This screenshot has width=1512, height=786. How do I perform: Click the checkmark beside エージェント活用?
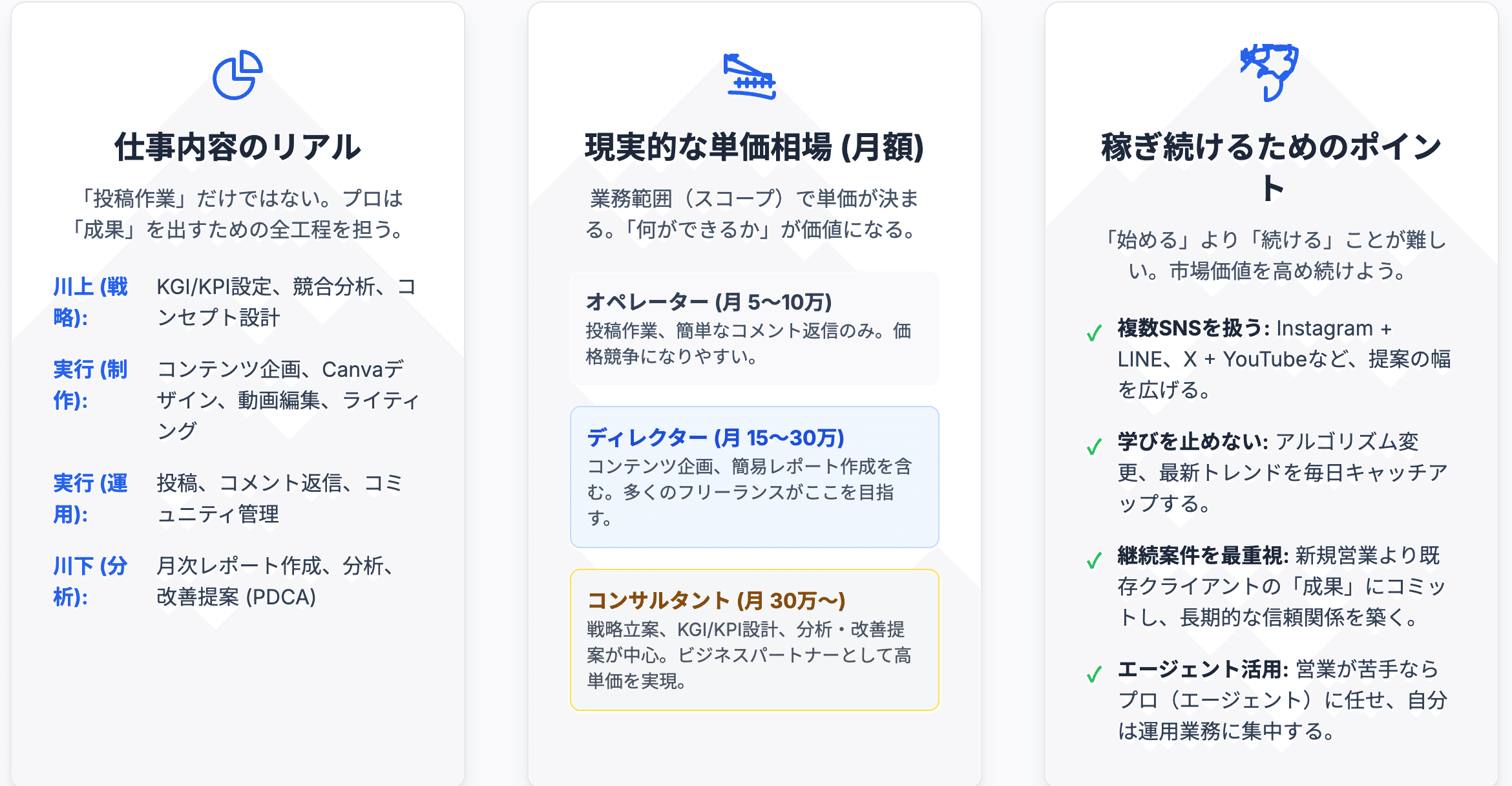click(x=1094, y=674)
